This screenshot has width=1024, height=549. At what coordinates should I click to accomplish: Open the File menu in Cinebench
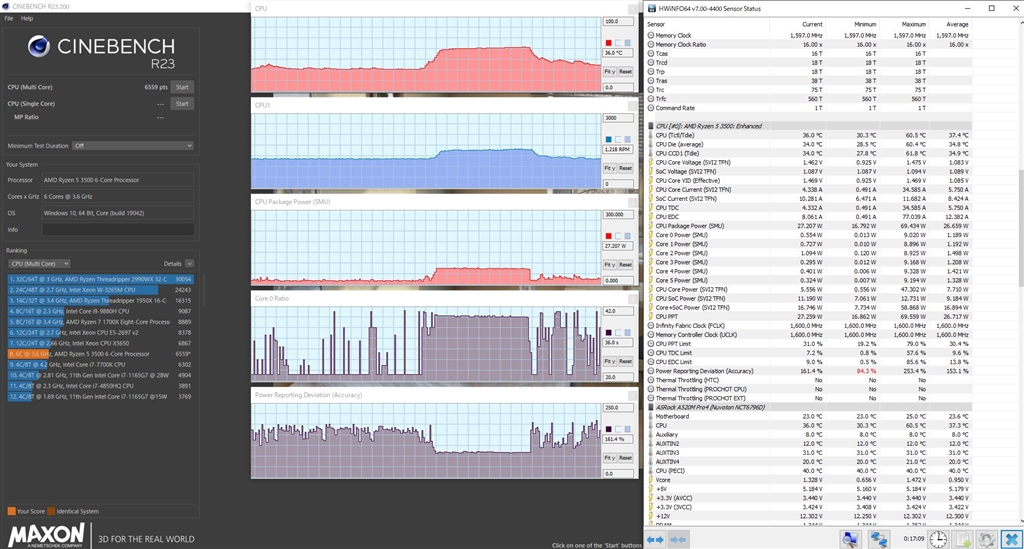click(8, 18)
